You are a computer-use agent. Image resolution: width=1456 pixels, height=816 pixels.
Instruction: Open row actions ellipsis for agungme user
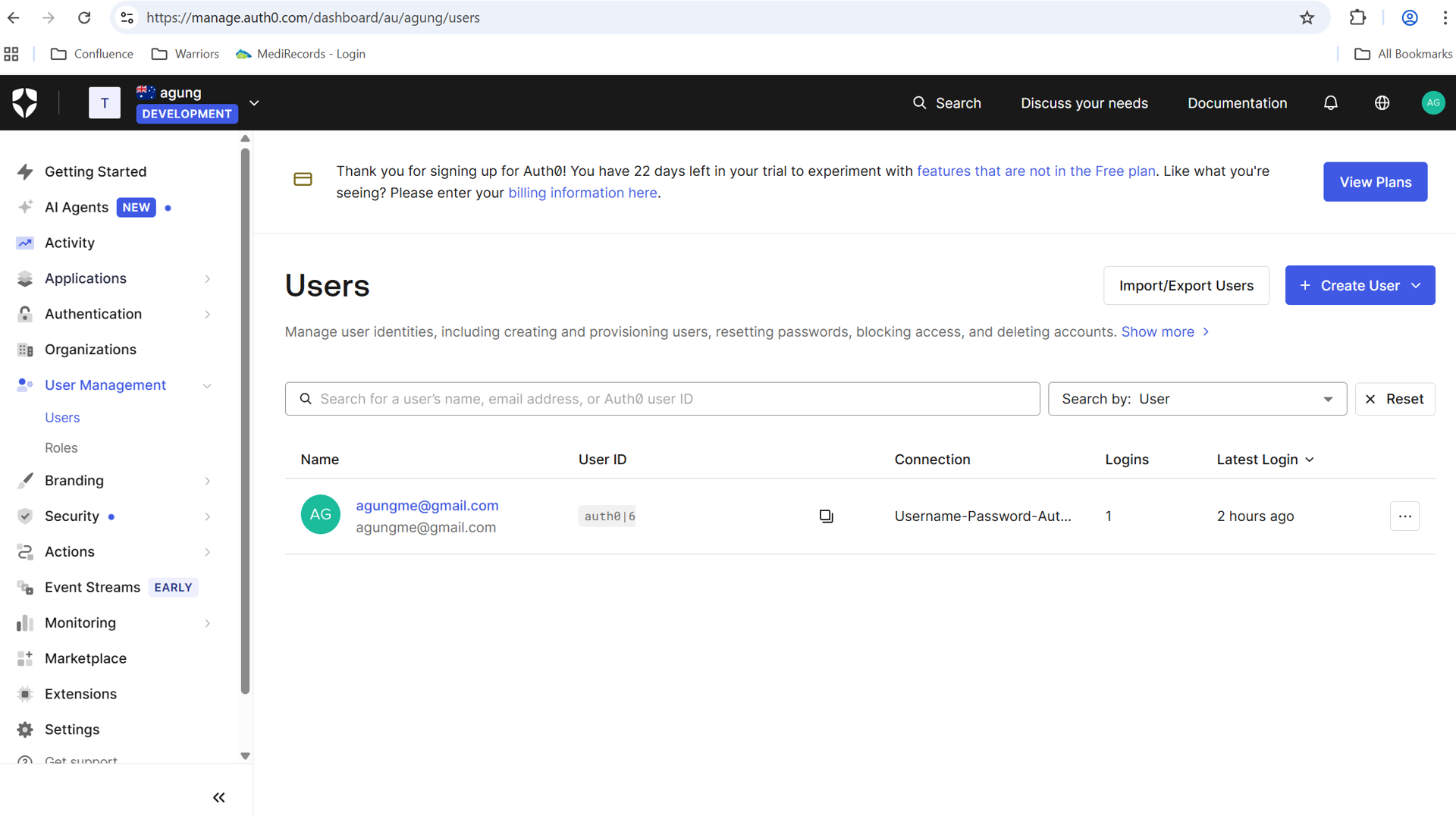[1404, 516]
